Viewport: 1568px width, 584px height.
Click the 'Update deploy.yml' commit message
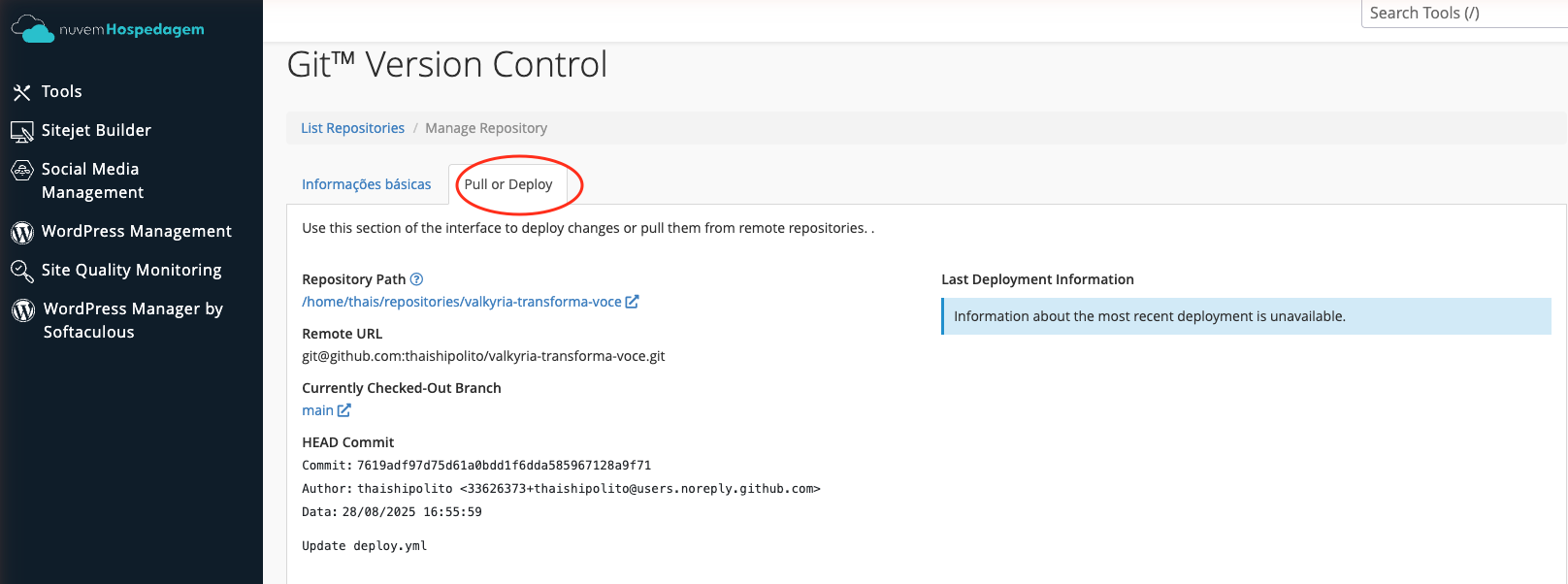pyautogui.click(x=365, y=546)
